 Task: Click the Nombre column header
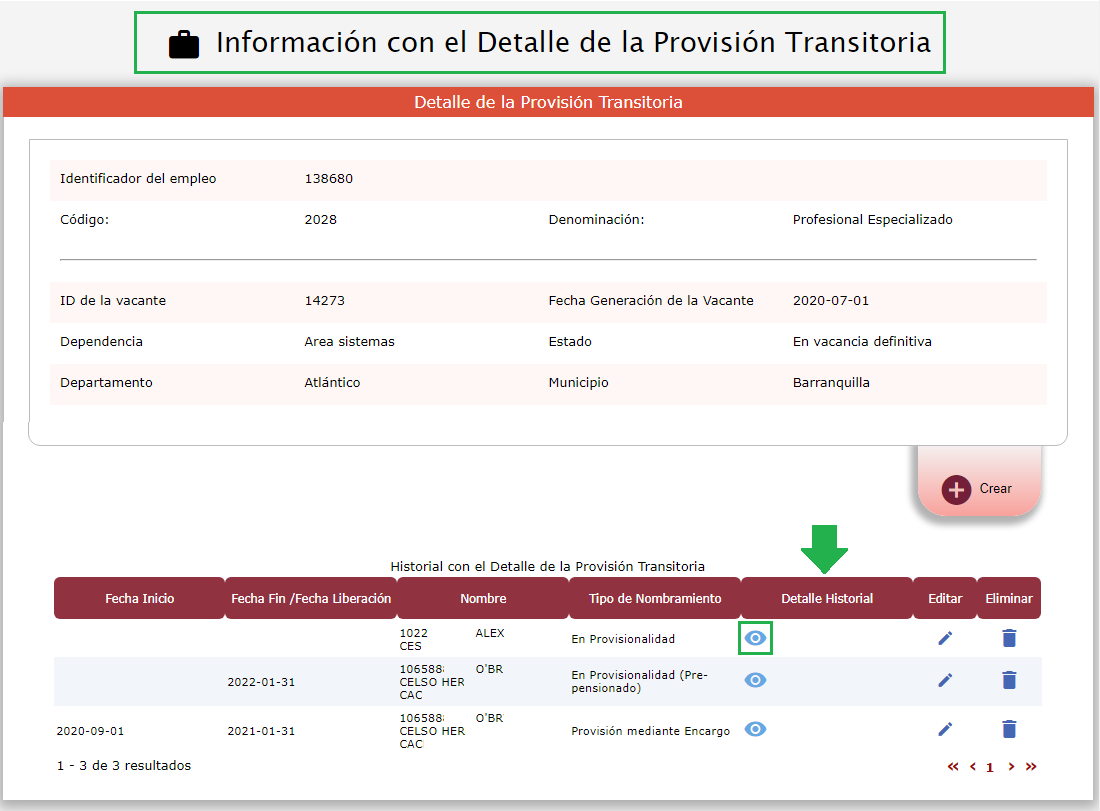click(x=483, y=598)
